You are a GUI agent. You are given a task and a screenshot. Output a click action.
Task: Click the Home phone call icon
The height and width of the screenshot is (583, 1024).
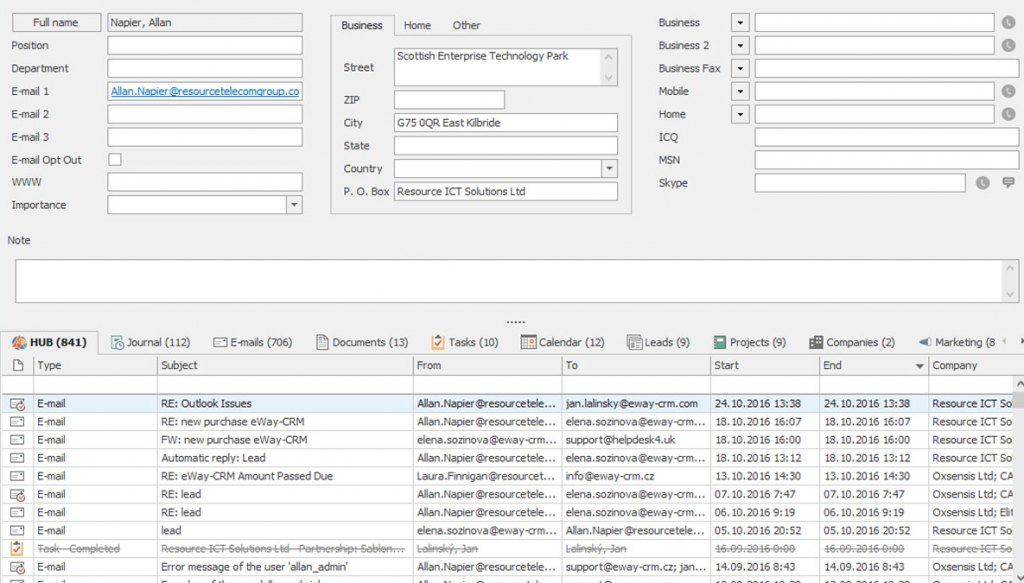[1008, 114]
